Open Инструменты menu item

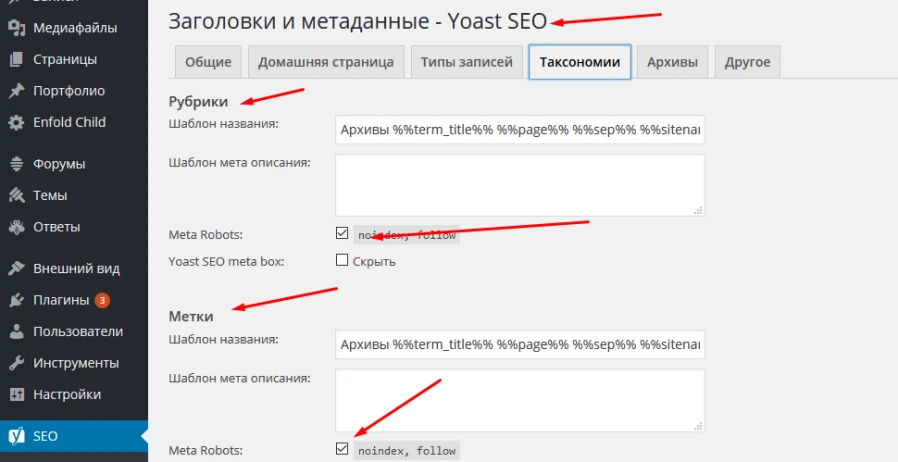[x=74, y=363]
